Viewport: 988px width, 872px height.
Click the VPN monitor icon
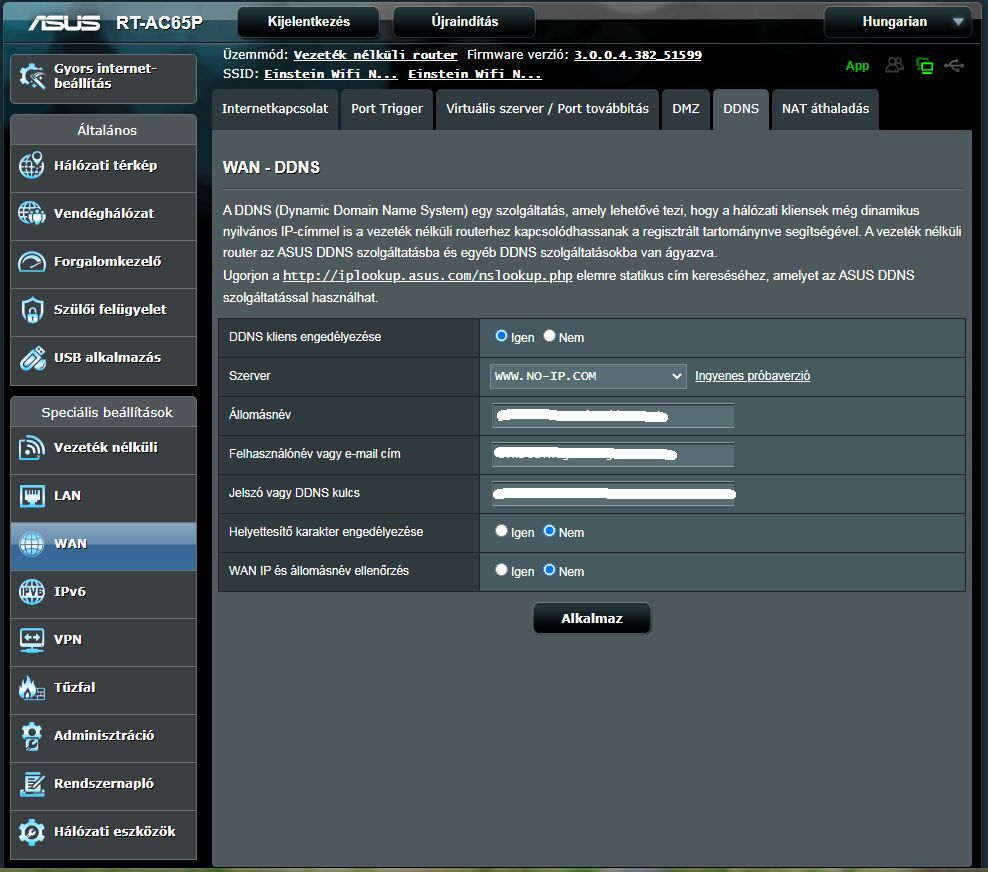point(32,640)
